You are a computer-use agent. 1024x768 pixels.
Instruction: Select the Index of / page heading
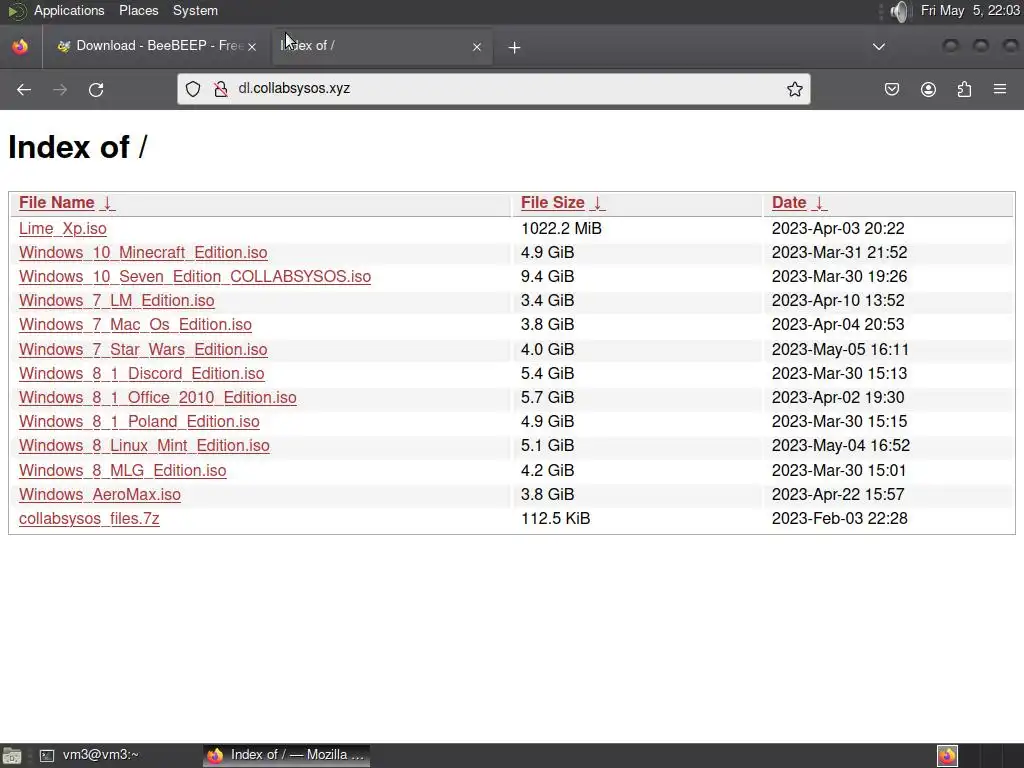pos(78,147)
